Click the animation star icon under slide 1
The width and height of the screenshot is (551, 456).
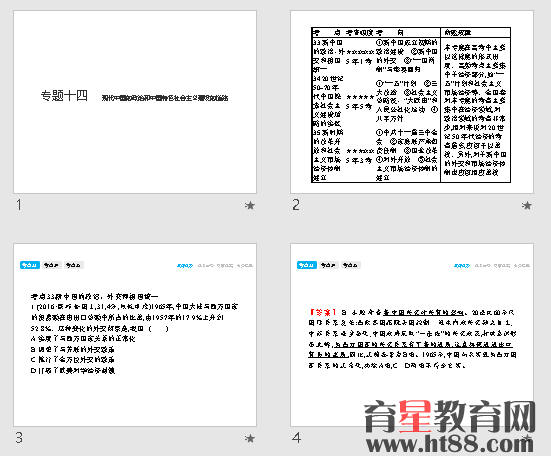coord(249,205)
